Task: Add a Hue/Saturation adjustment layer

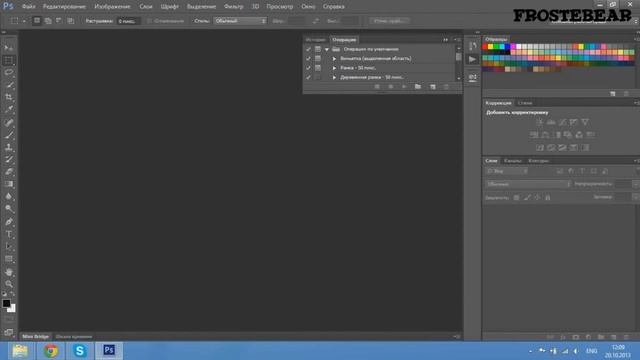Action: tap(534, 135)
